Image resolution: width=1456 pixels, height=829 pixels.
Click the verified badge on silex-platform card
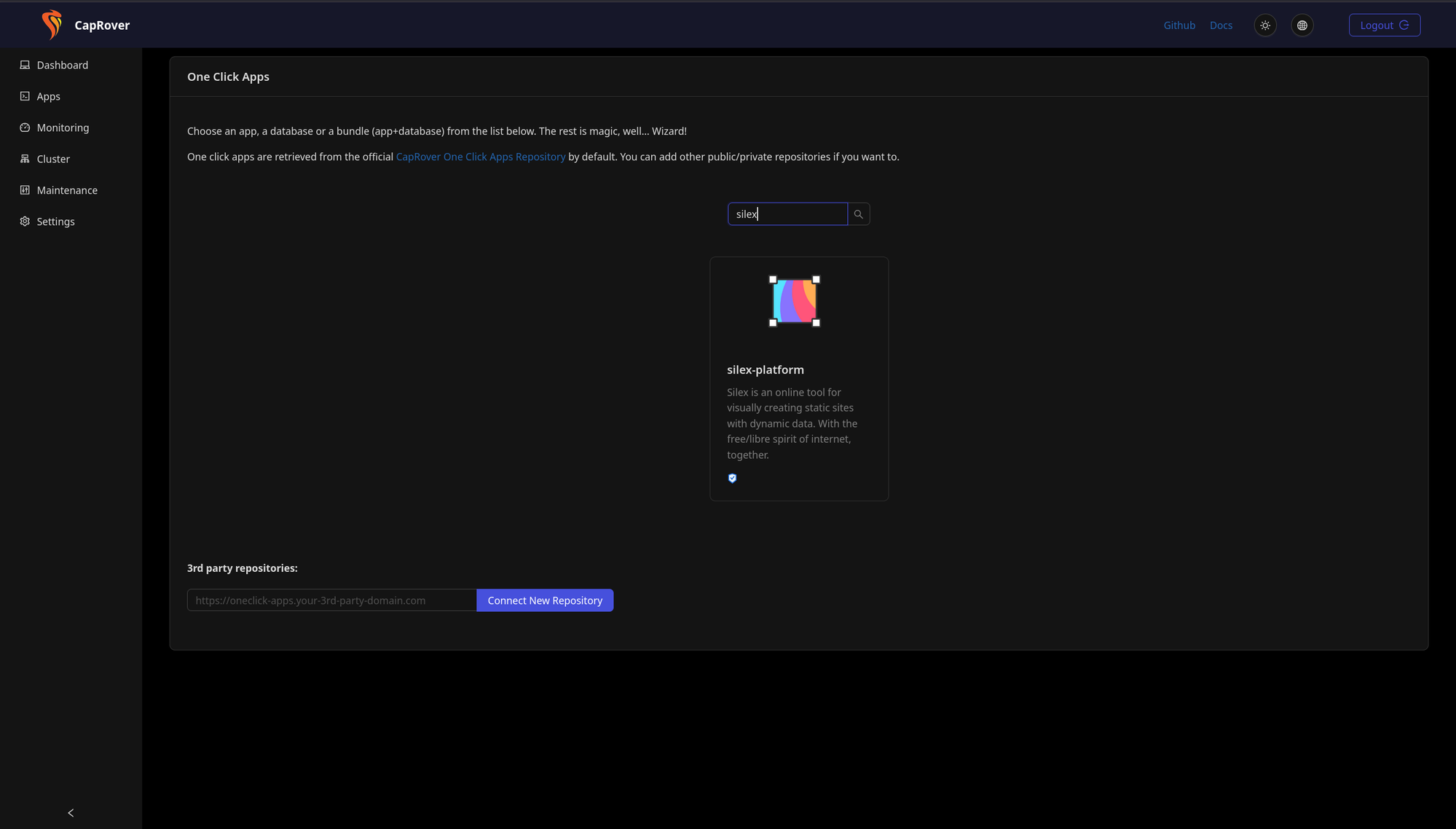(732, 478)
